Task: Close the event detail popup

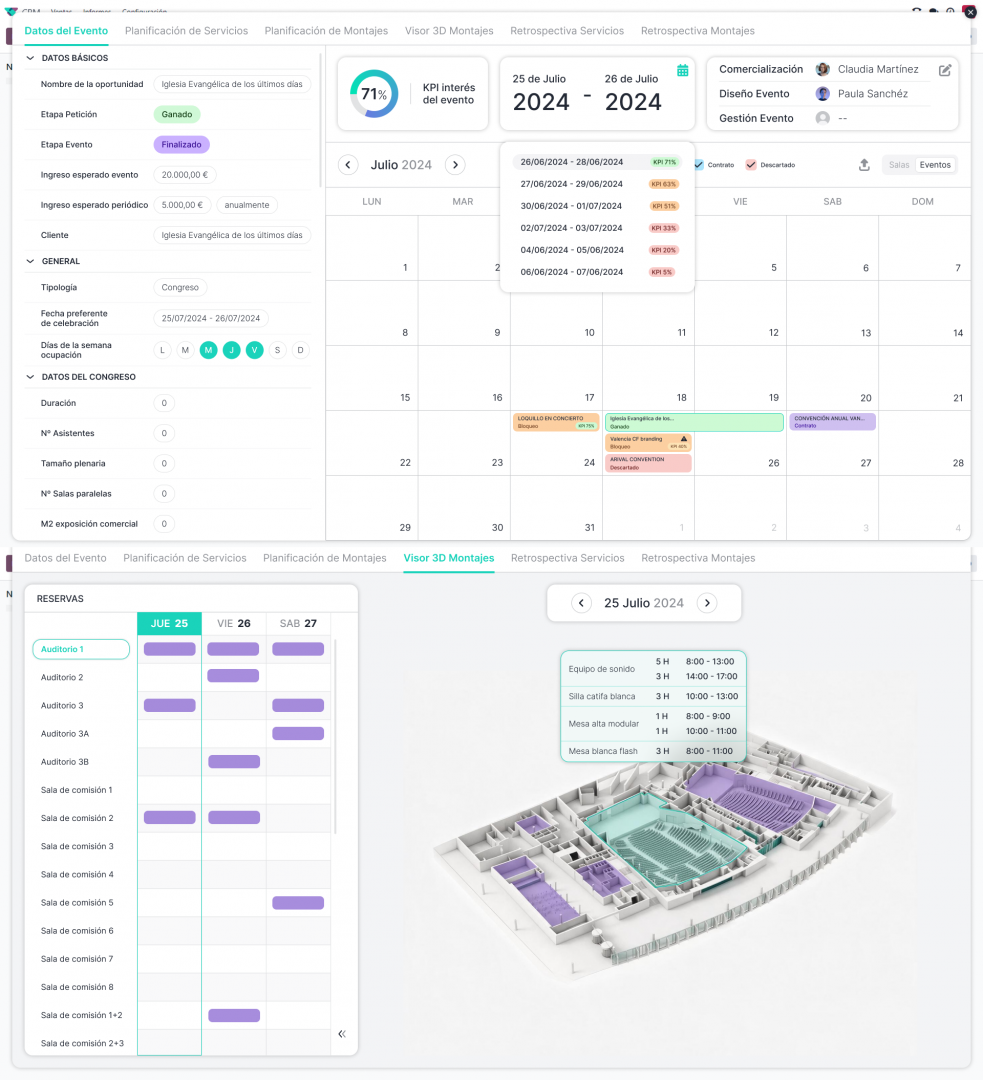Action: tap(970, 12)
